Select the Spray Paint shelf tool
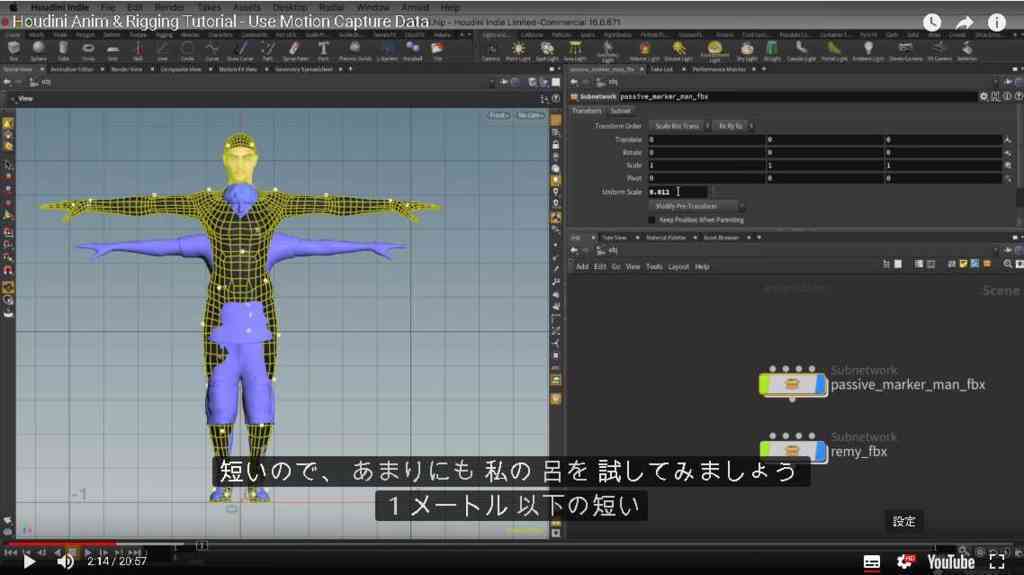The width and height of the screenshot is (1024, 575). [295, 50]
